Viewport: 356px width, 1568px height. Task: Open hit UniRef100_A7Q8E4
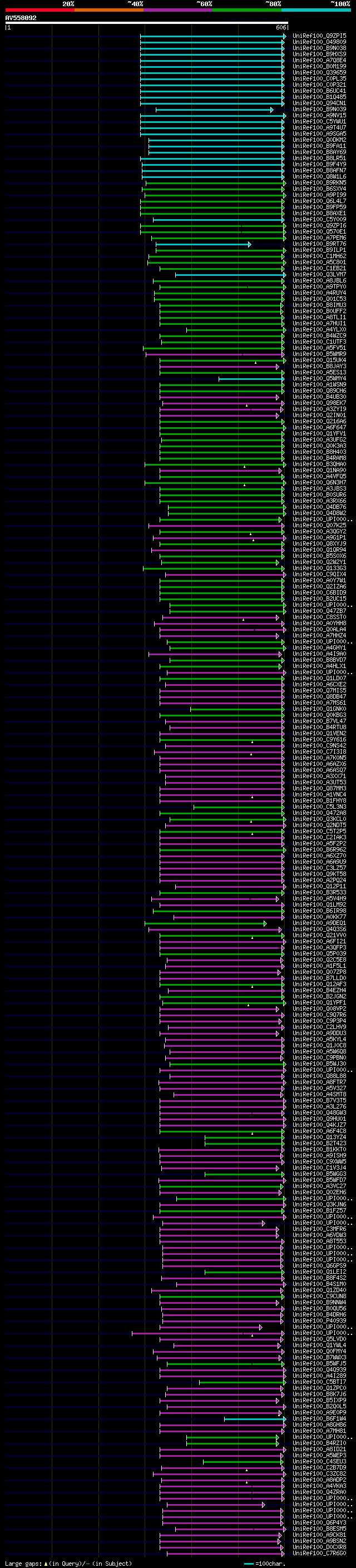point(319,60)
